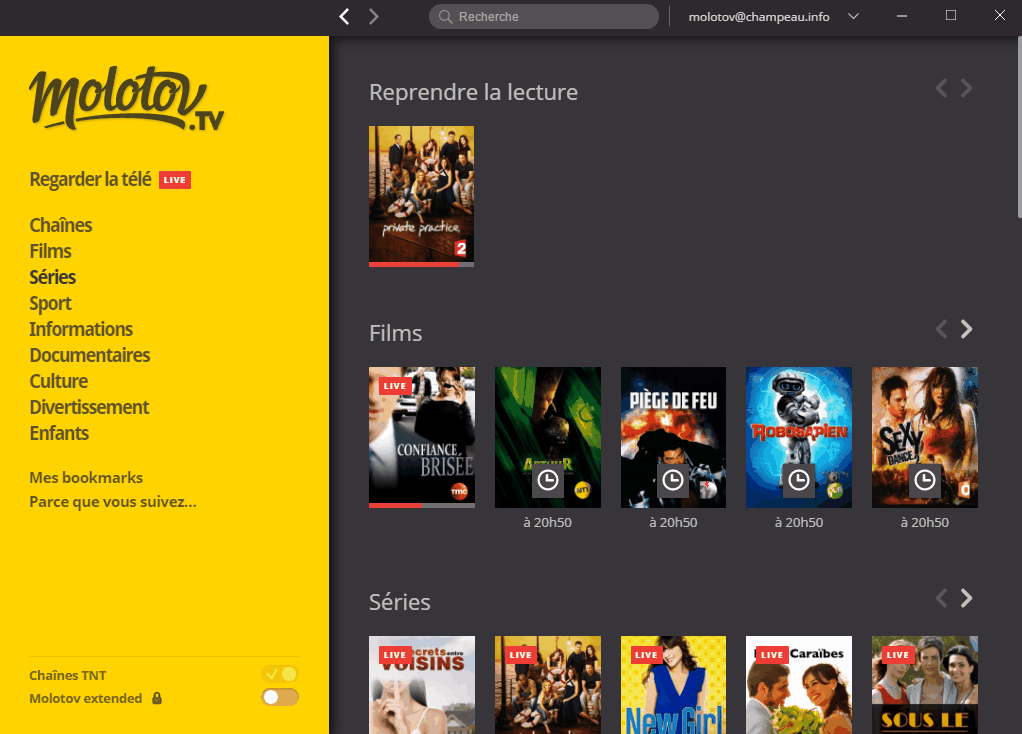
Task: Click the Private Practice playback progress bar
Action: point(421,265)
